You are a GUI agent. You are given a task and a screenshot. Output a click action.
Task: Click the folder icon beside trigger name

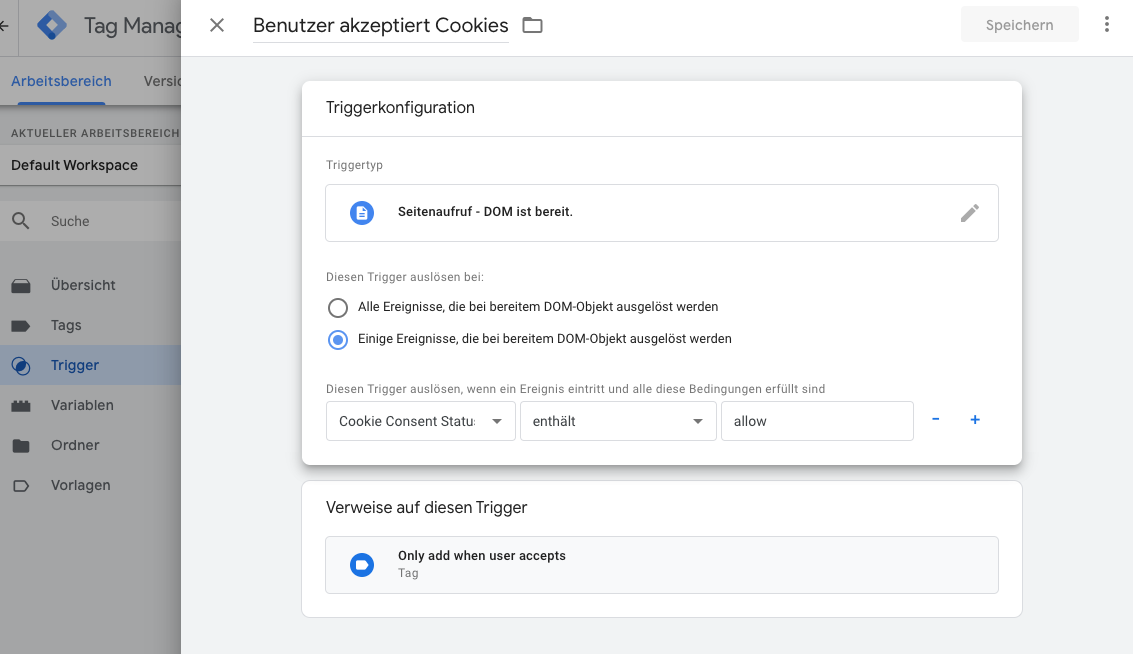(x=532, y=26)
